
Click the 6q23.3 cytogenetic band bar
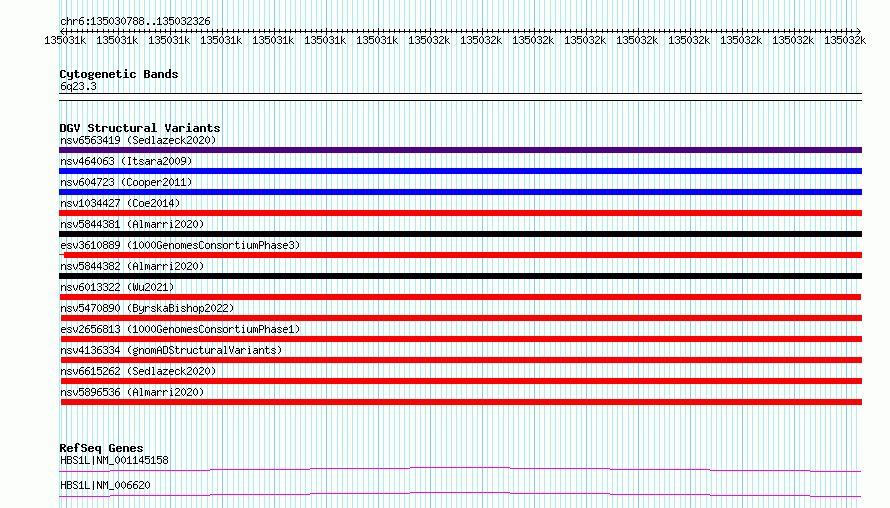point(460,97)
